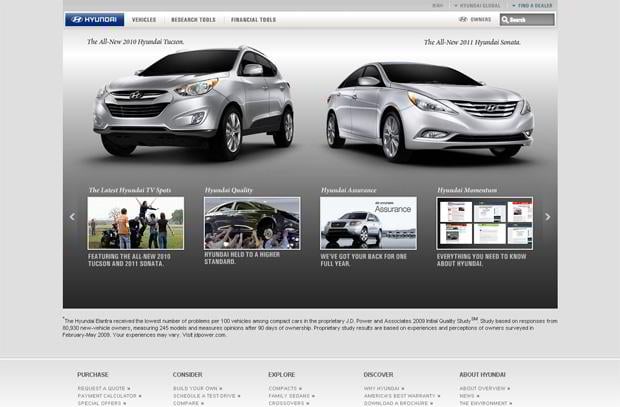The height and width of the screenshot is (407, 620).
Task: Click the Hyundai emblem beside Owners
Action: pyautogui.click(x=462, y=19)
